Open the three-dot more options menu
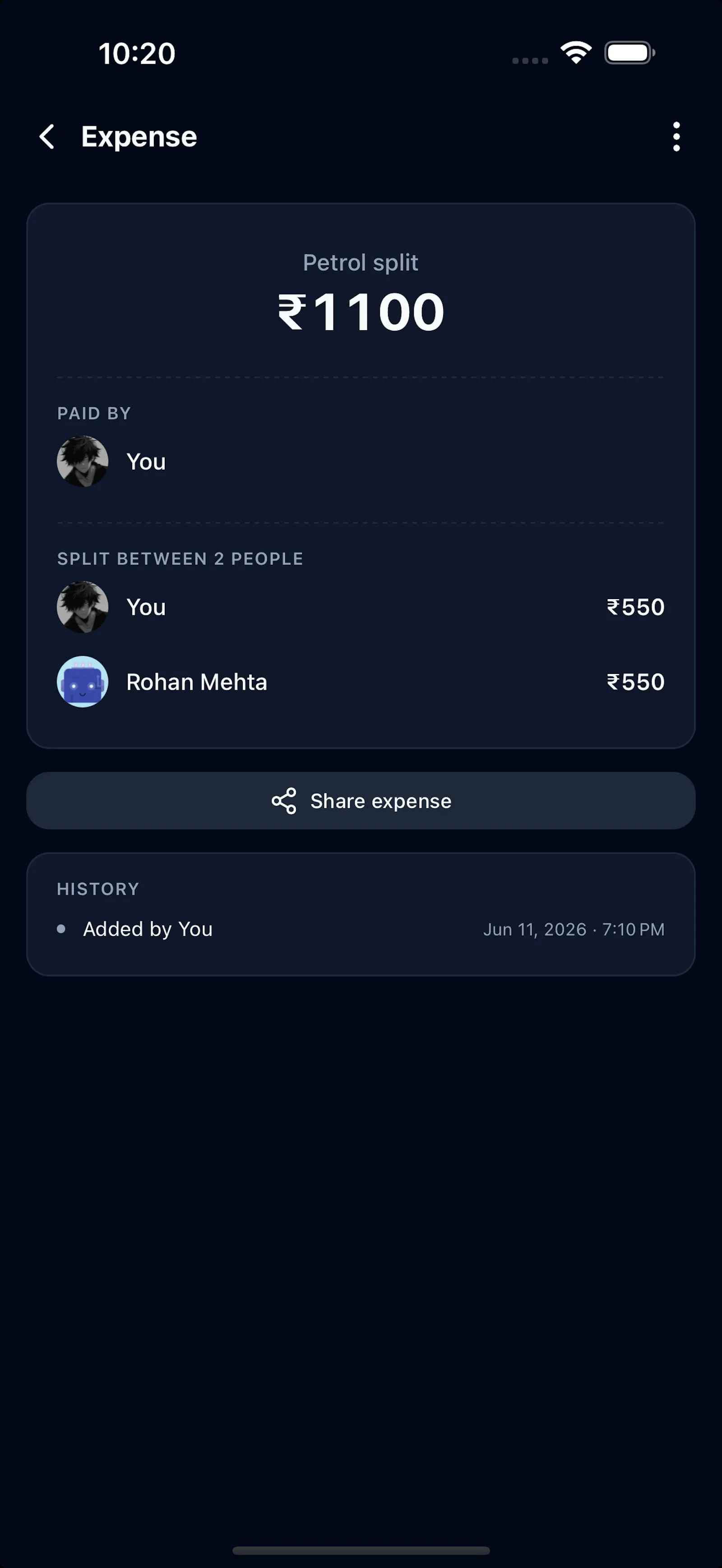The height and width of the screenshot is (1568, 722). pyautogui.click(x=676, y=136)
